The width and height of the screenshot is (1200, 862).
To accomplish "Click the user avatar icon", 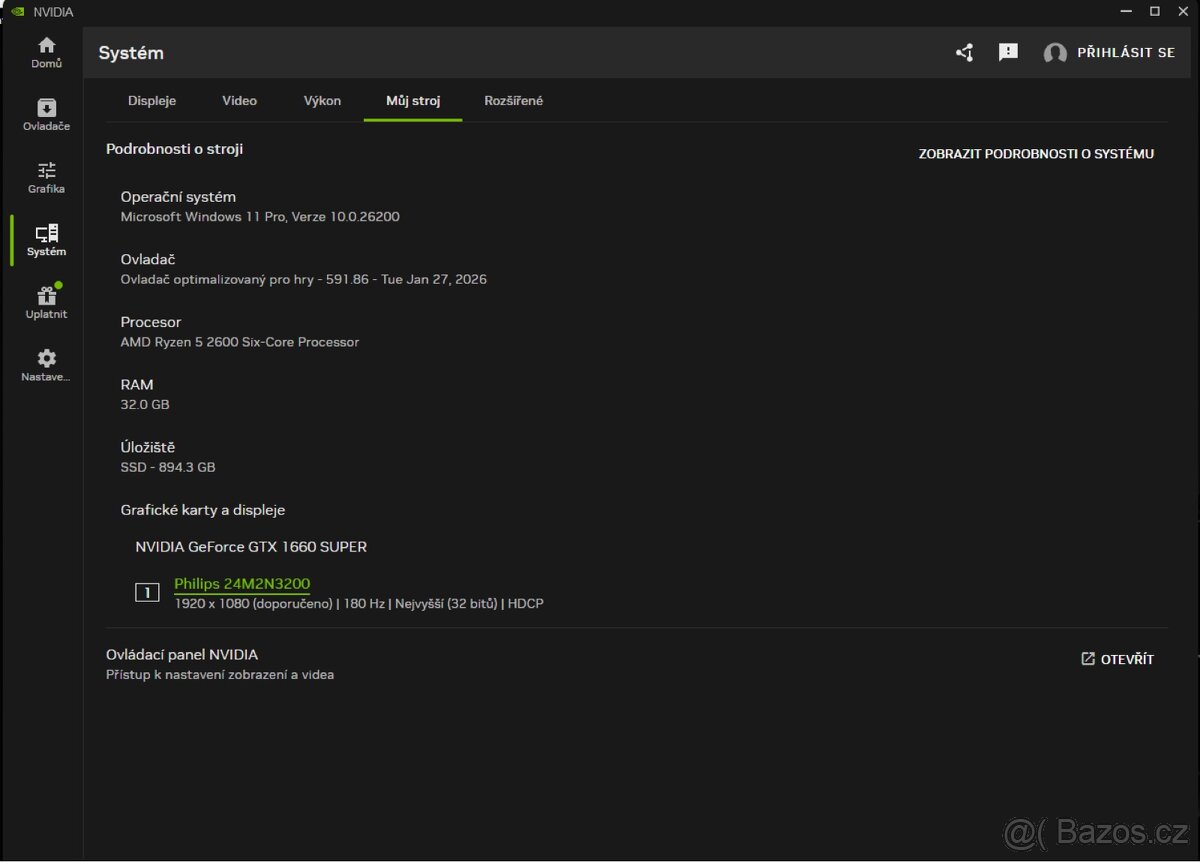I will 1055,53.
